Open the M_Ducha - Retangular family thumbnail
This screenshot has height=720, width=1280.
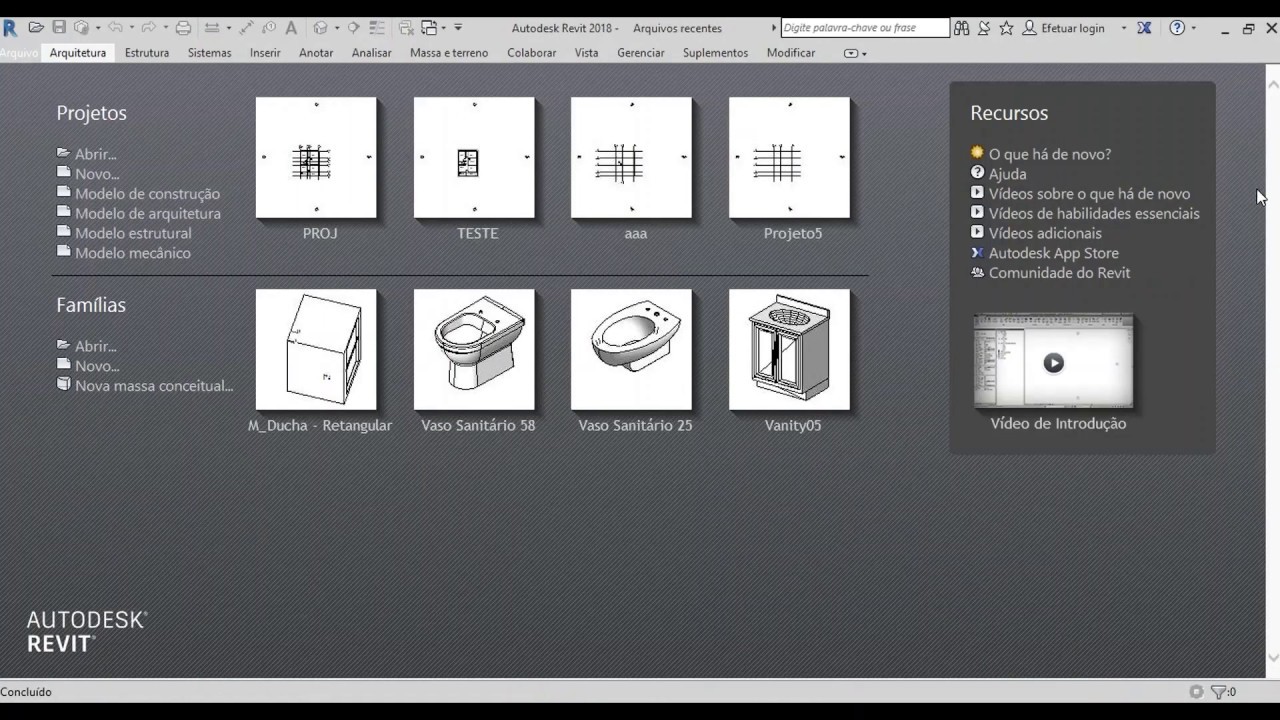tap(316, 350)
